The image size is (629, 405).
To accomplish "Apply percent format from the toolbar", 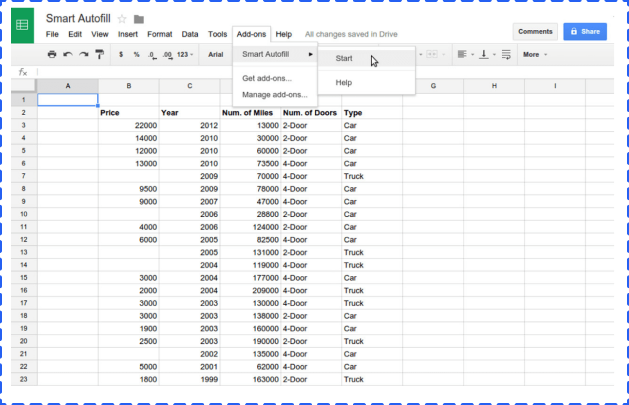I will click(136, 54).
